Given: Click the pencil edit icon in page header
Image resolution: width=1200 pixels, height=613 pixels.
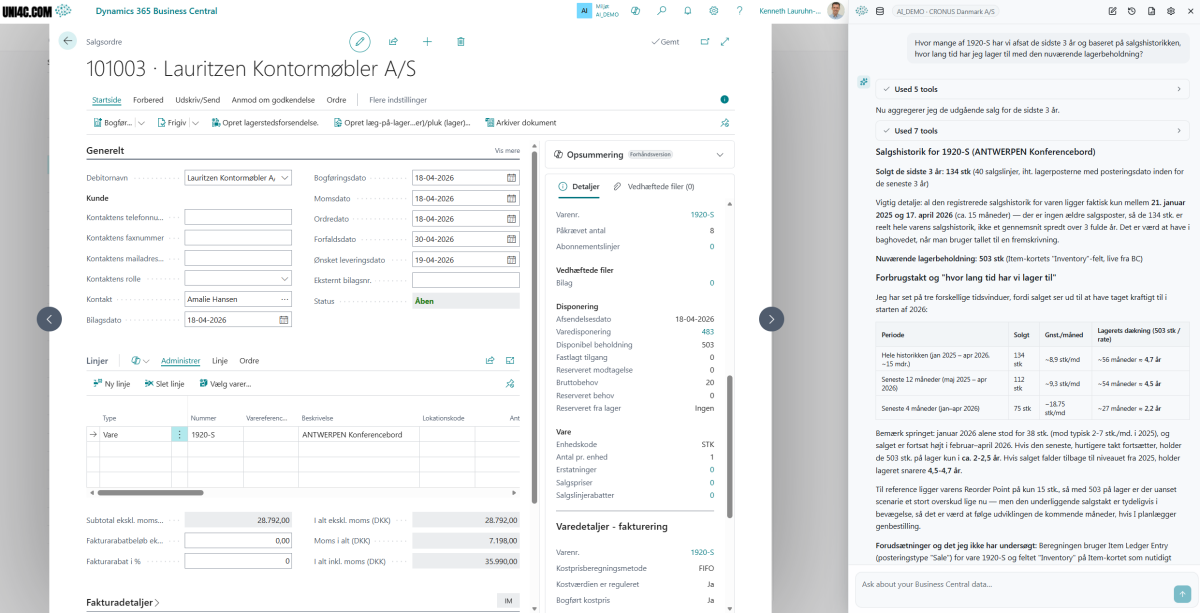Looking at the screenshot, I should 360,41.
